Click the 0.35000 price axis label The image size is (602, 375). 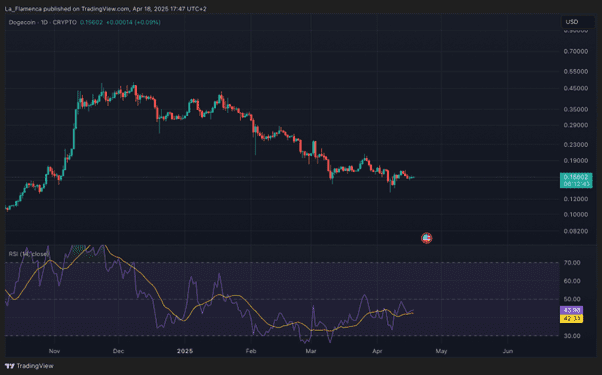point(576,109)
